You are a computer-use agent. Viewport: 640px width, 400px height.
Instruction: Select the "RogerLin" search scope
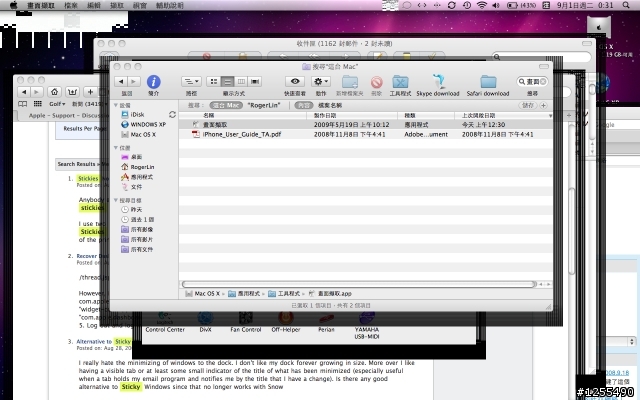[x=264, y=105]
